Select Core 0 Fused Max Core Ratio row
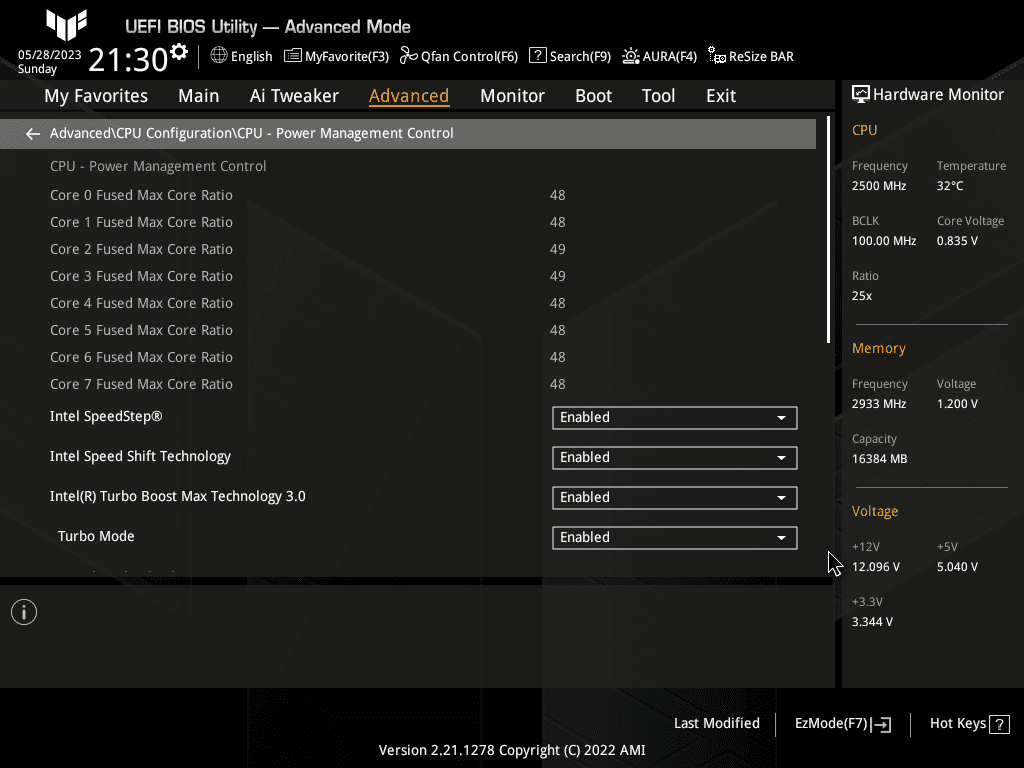The height and width of the screenshot is (768, 1024). (x=408, y=195)
